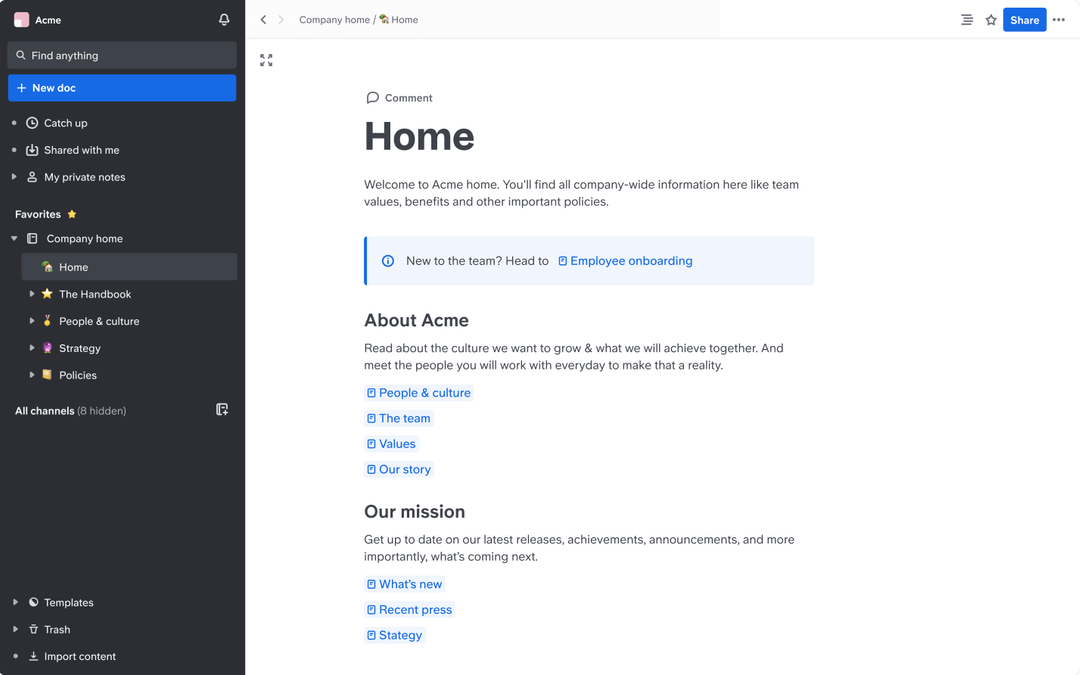Click the Find anything search field
Screen dimensions: 1080x675
click(x=121, y=55)
